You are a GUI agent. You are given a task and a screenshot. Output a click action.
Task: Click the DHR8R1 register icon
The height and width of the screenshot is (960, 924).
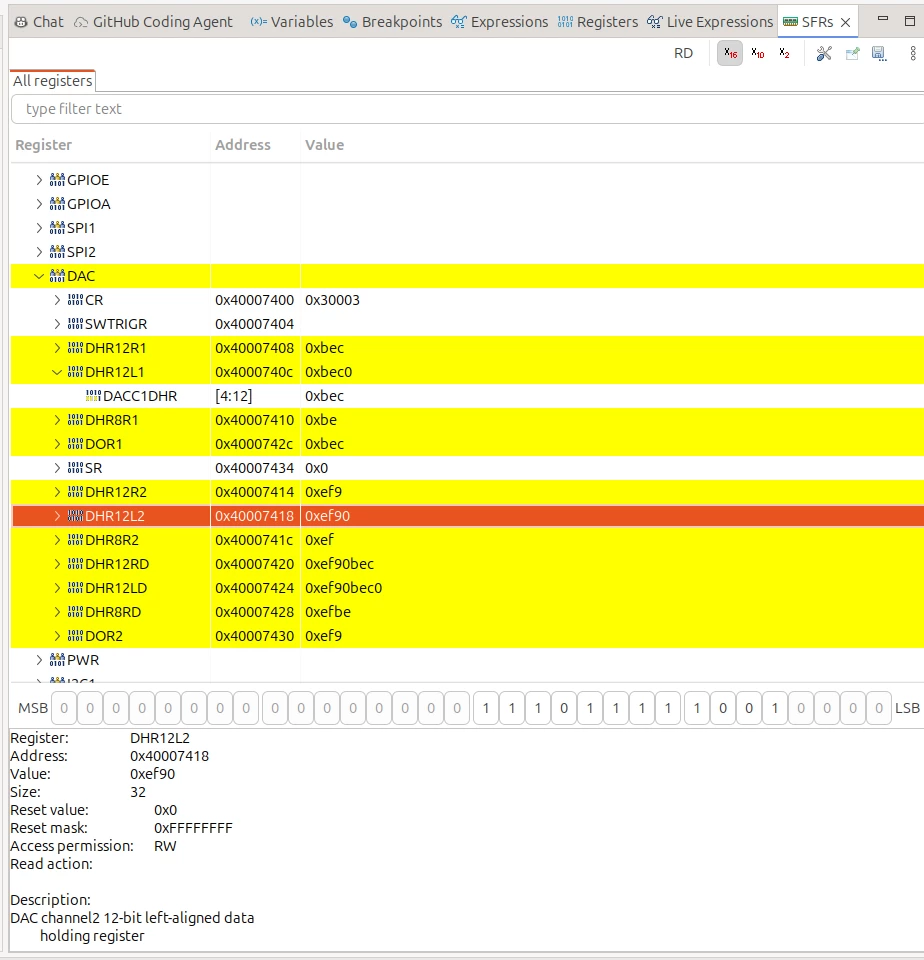coord(75,420)
